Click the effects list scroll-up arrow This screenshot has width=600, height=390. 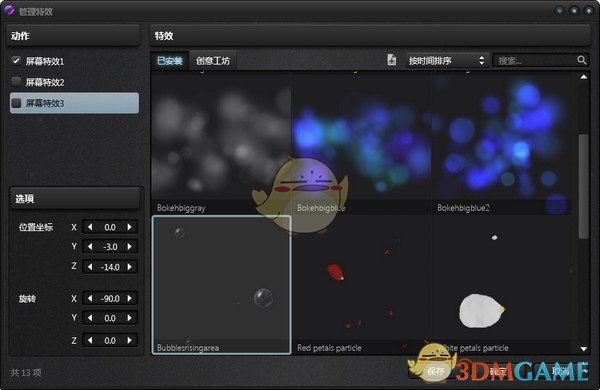[584, 77]
